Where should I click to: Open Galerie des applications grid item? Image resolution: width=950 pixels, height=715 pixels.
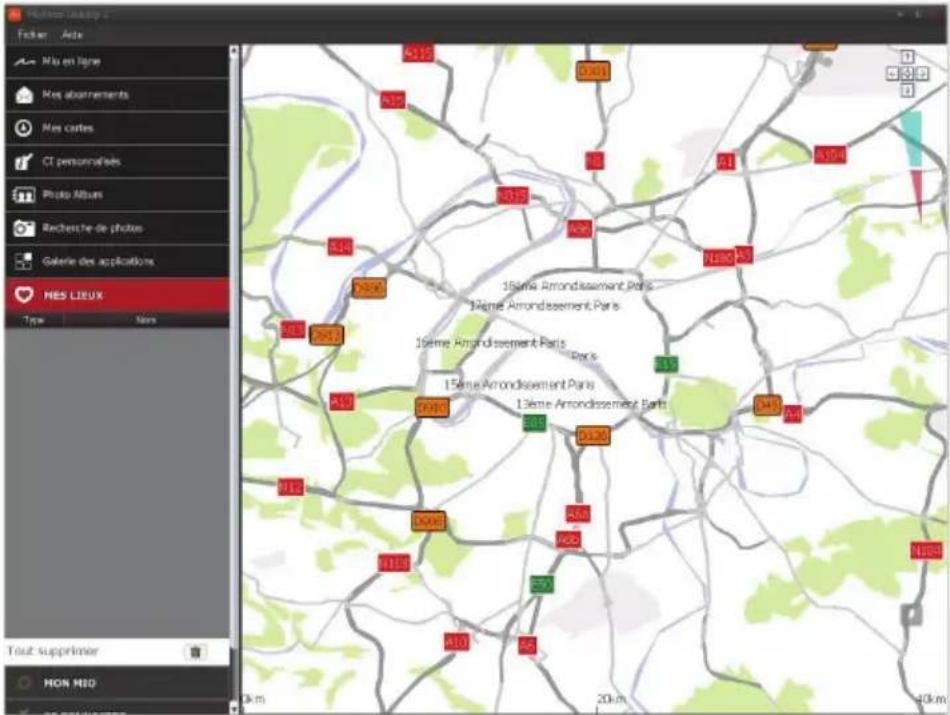tap(117, 261)
